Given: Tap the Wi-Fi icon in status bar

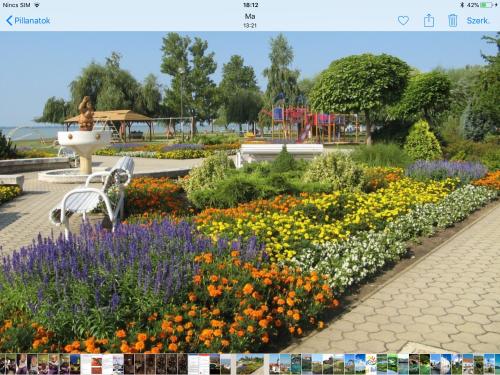Looking at the screenshot, I should click(37, 5).
